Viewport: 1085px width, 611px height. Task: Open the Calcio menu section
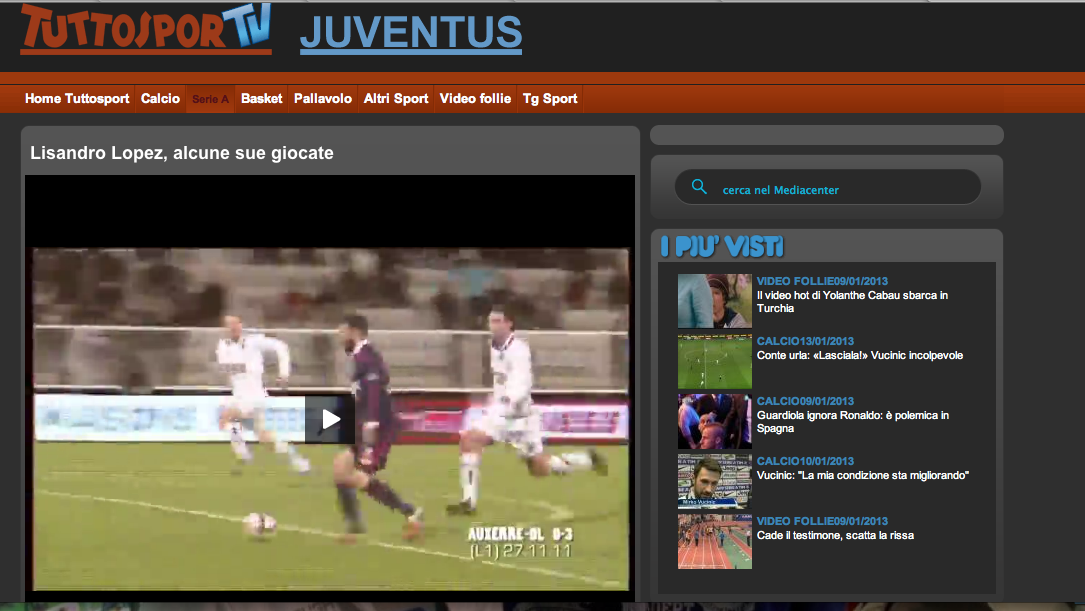(160, 99)
